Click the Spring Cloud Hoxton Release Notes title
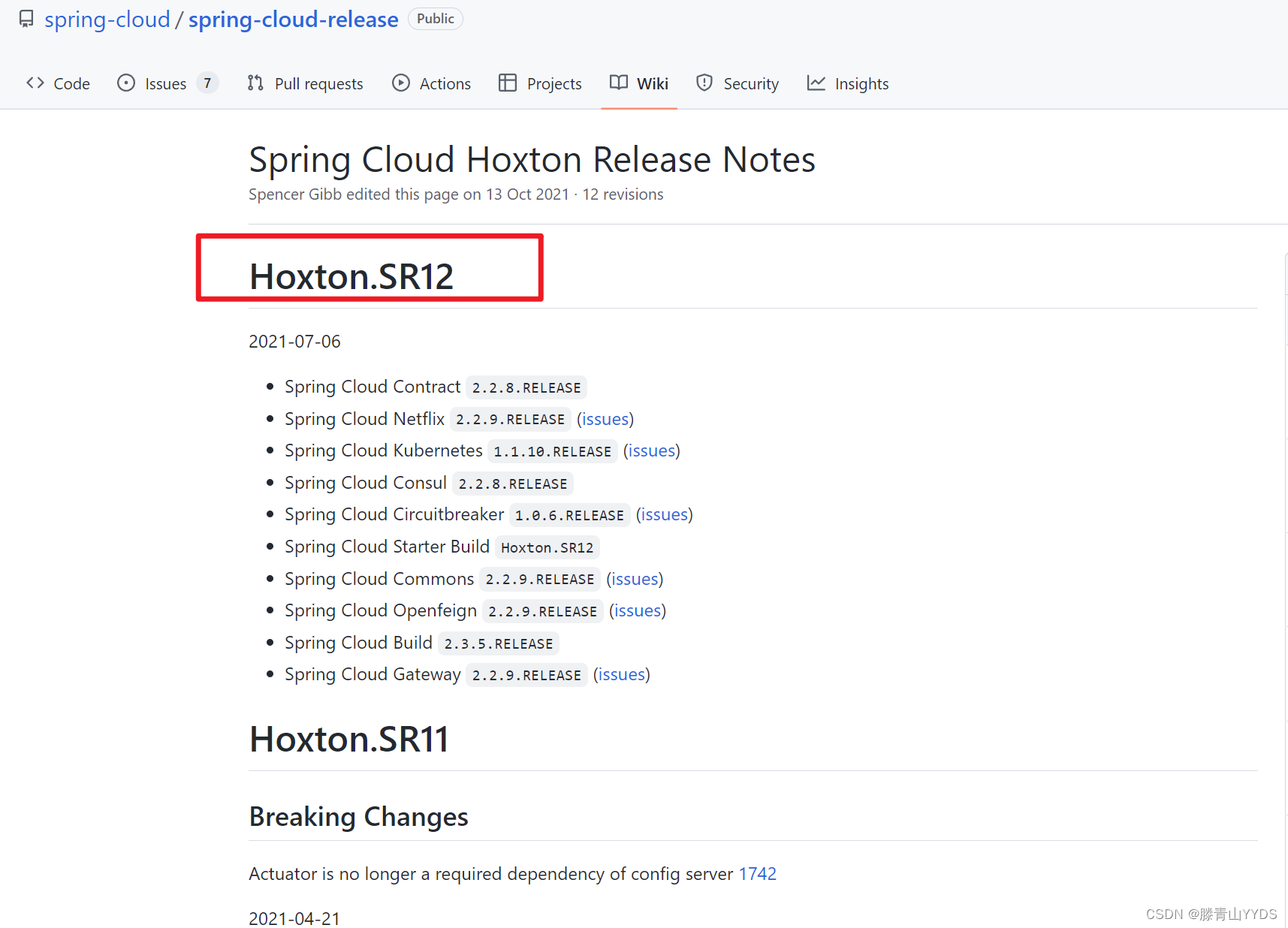Viewport: 1288px width, 928px height. (532, 159)
